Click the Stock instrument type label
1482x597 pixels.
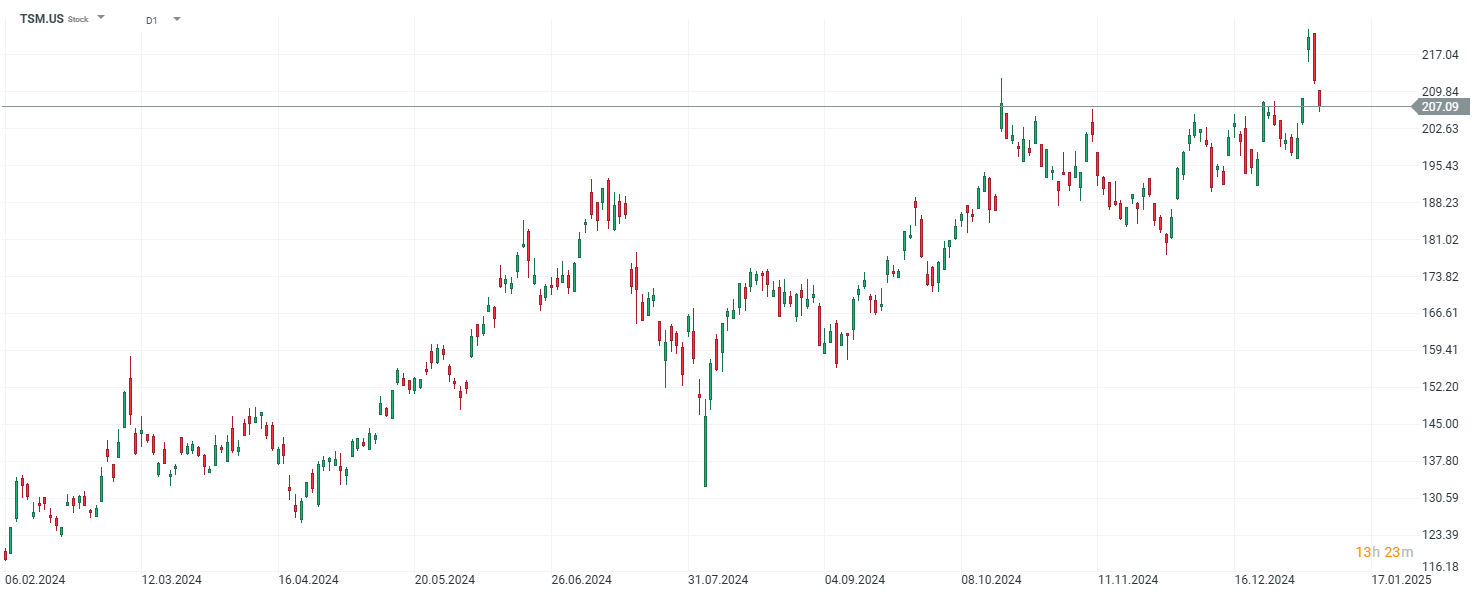click(x=78, y=20)
